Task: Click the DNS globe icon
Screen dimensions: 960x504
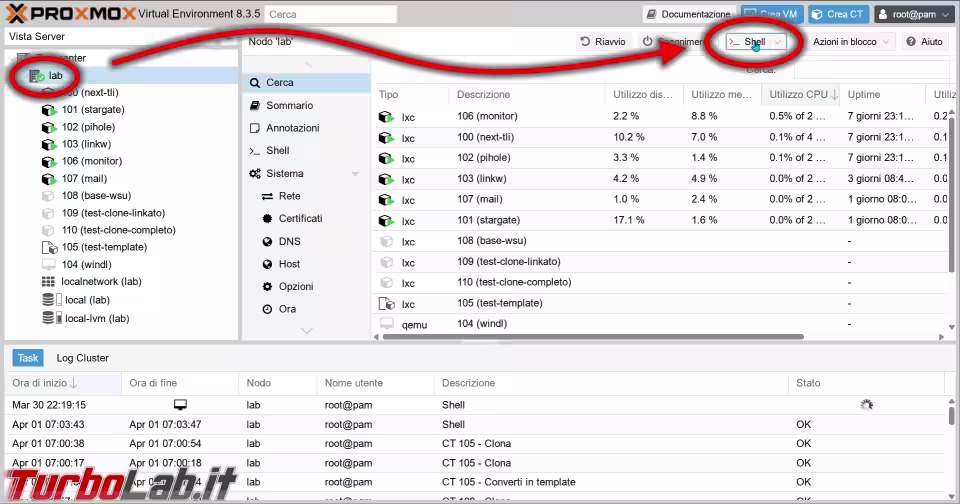Action: coord(267,242)
